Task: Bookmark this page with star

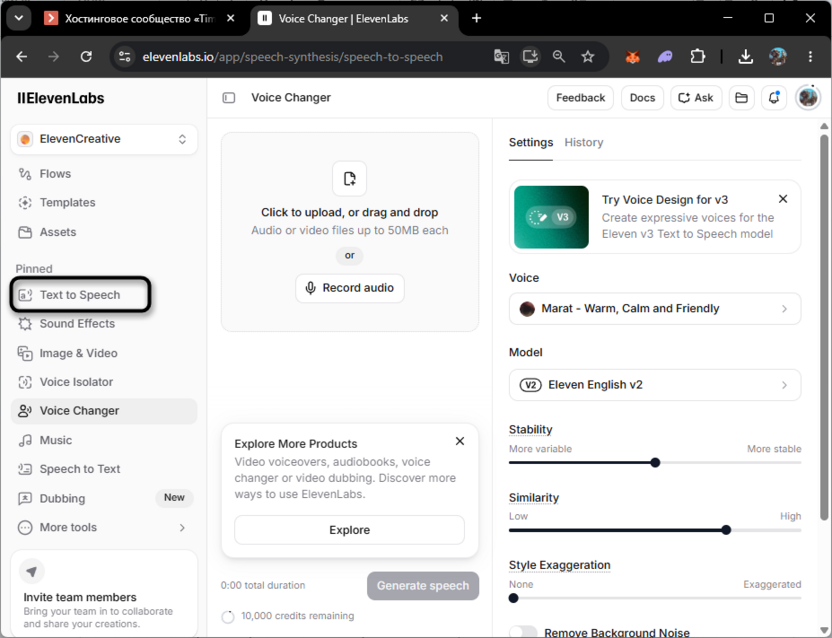Action: [x=587, y=56]
